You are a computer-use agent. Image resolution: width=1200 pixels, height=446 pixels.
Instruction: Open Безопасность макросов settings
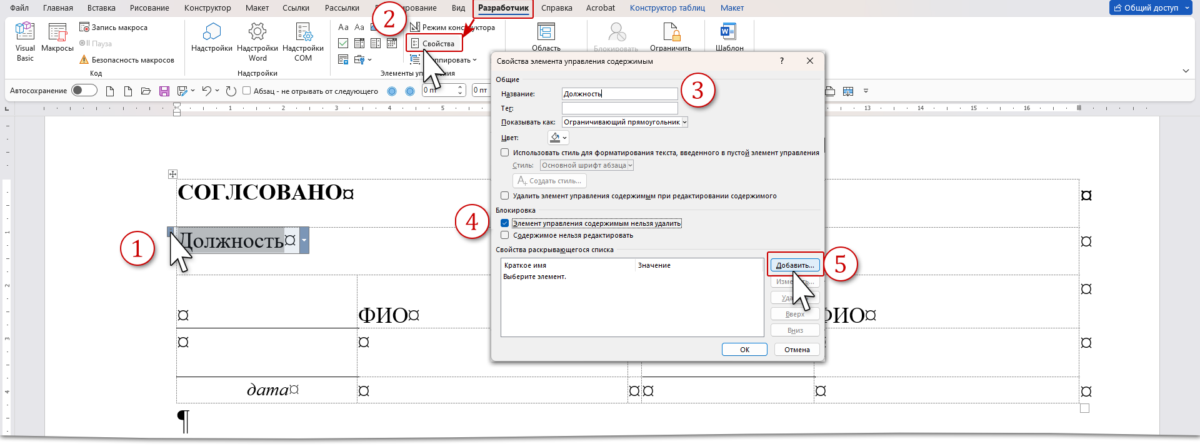tap(126, 59)
